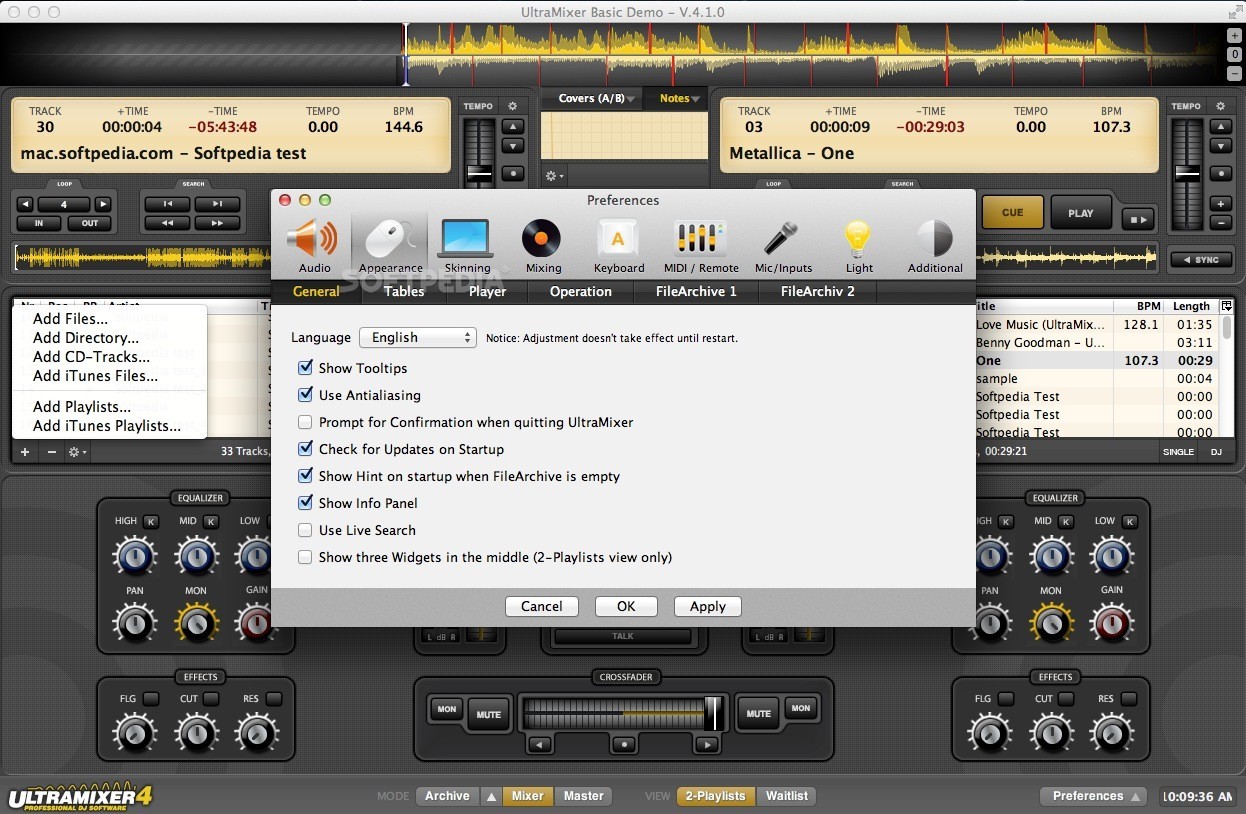Image resolution: width=1246 pixels, height=814 pixels.
Task: Click the pause/play step button right deck
Action: coord(1137,219)
